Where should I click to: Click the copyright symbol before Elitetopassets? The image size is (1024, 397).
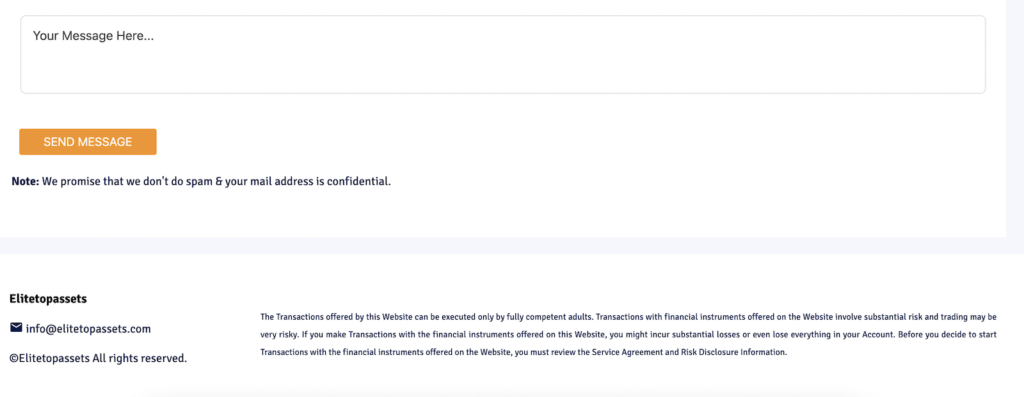click(14, 358)
